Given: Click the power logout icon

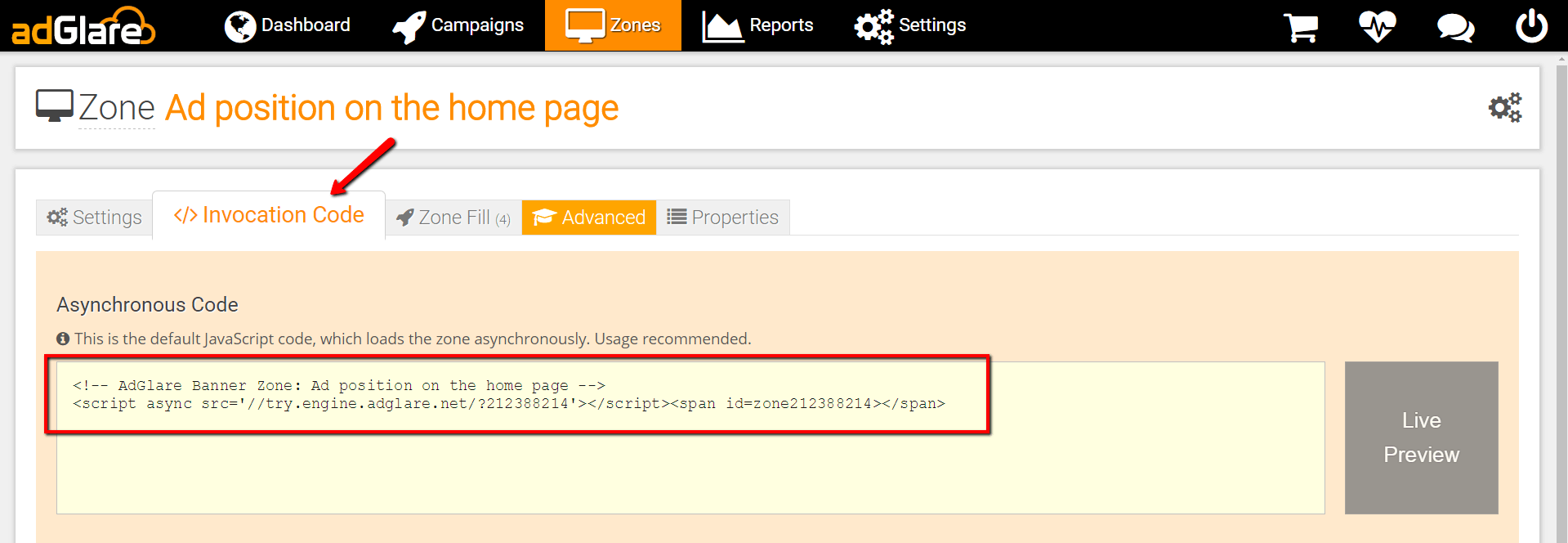Looking at the screenshot, I should pyautogui.click(x=1532, y=26).
